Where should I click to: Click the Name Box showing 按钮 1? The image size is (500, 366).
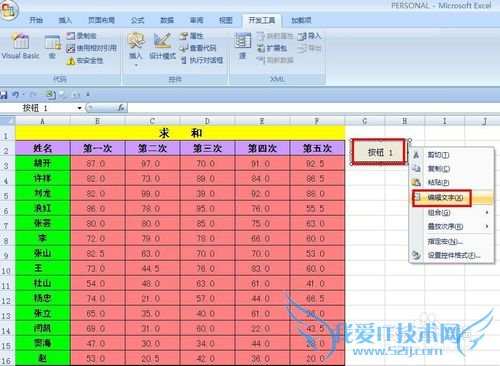(x=39, y=108)
